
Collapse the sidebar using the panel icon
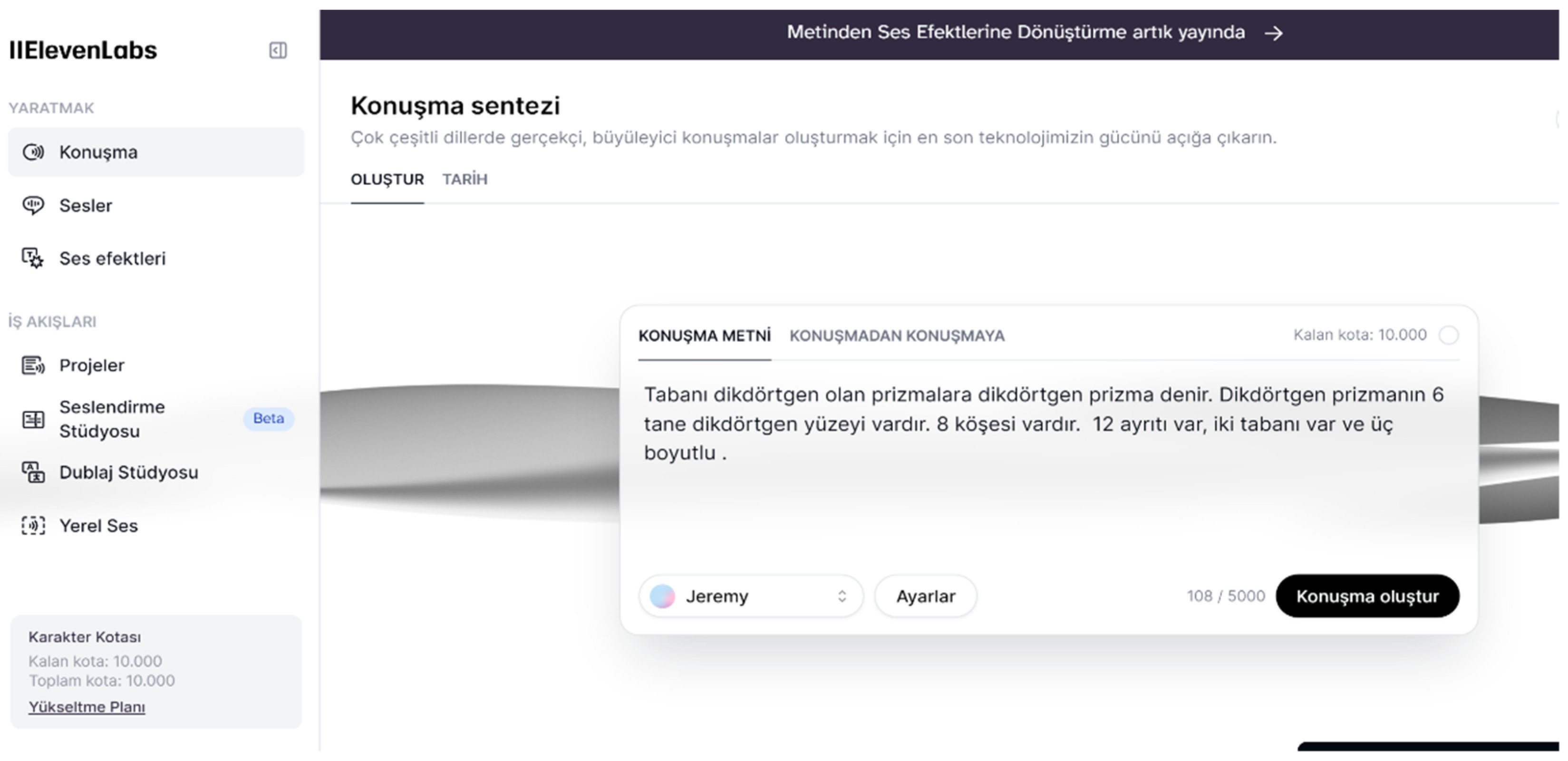click(x=278, y=50)
